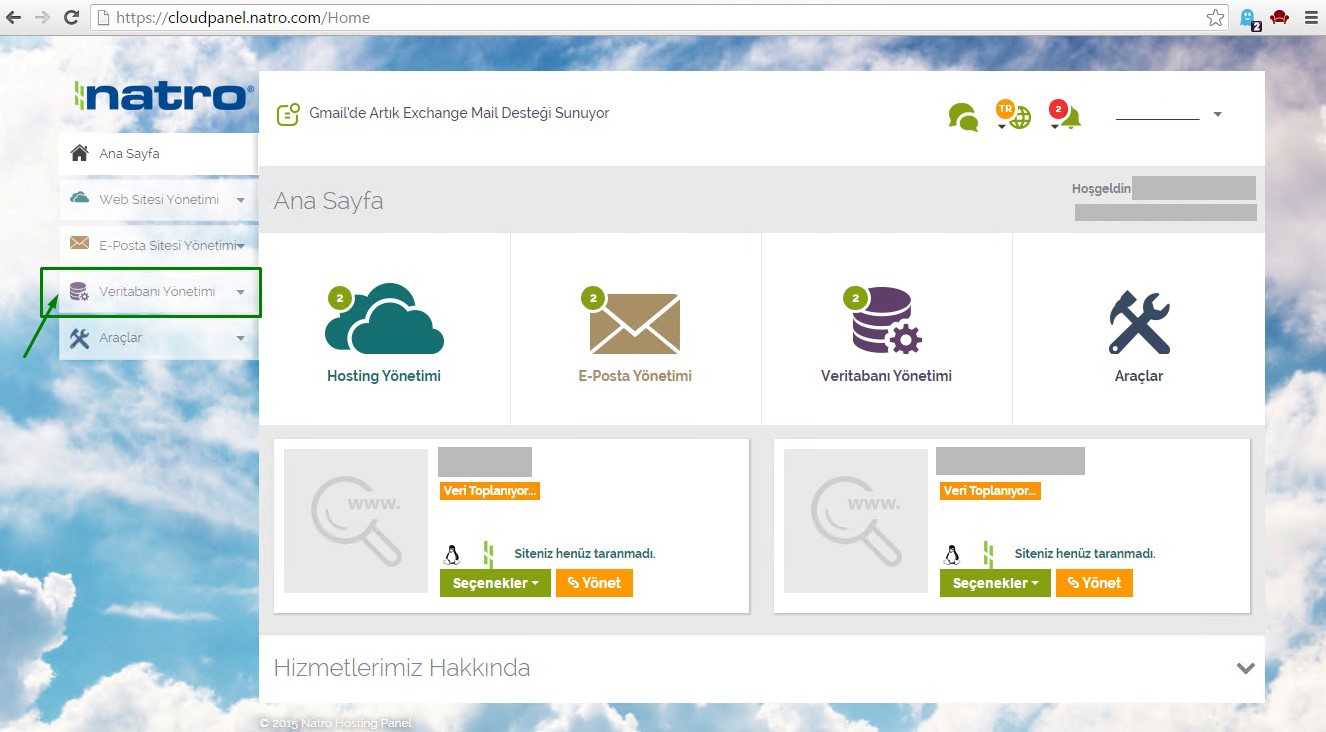Viewport: 1326px width, 732px height.
Task: Open the E-Posta Yönetimi label link
Action: [x=635, y=377]
